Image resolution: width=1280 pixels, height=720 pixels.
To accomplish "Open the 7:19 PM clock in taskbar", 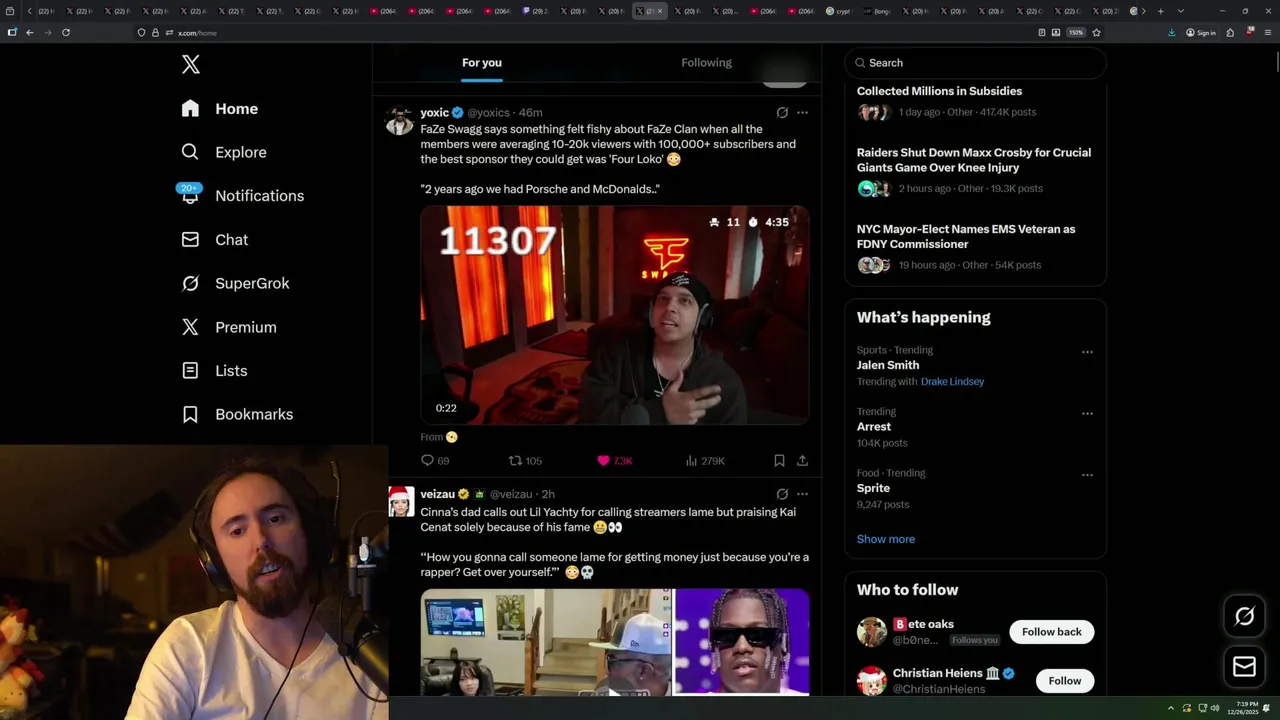I will [x=1245, y=708].
